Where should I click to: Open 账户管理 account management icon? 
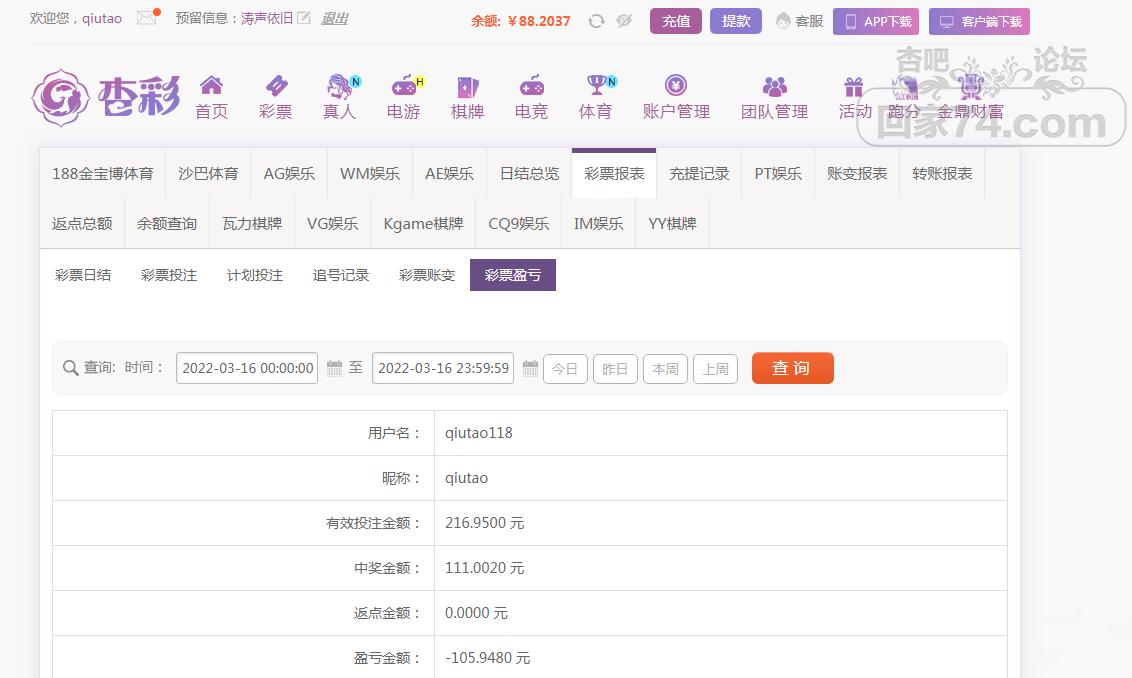point(676,86)
